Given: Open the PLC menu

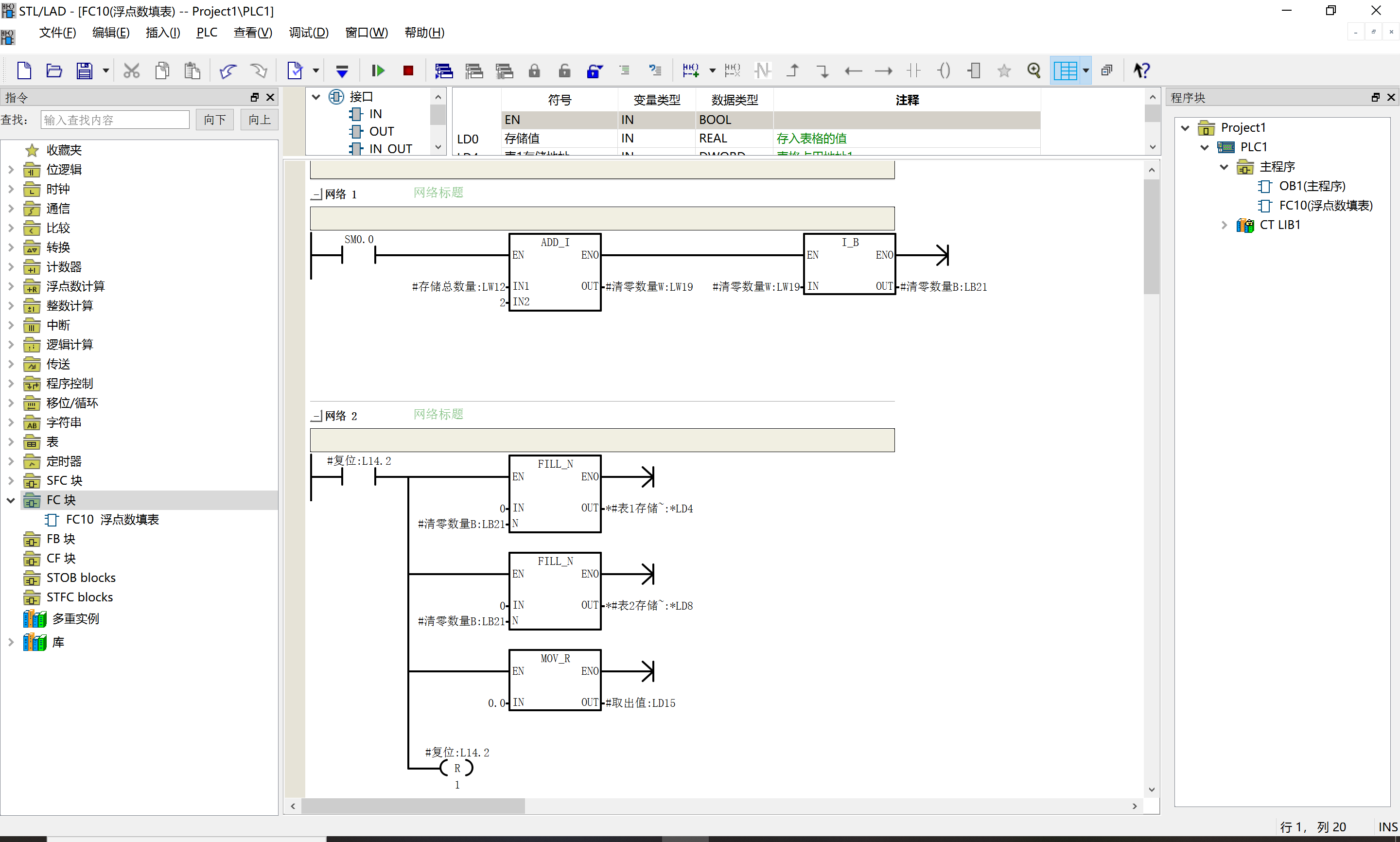Looking at the screenshot, I should 207,33.
